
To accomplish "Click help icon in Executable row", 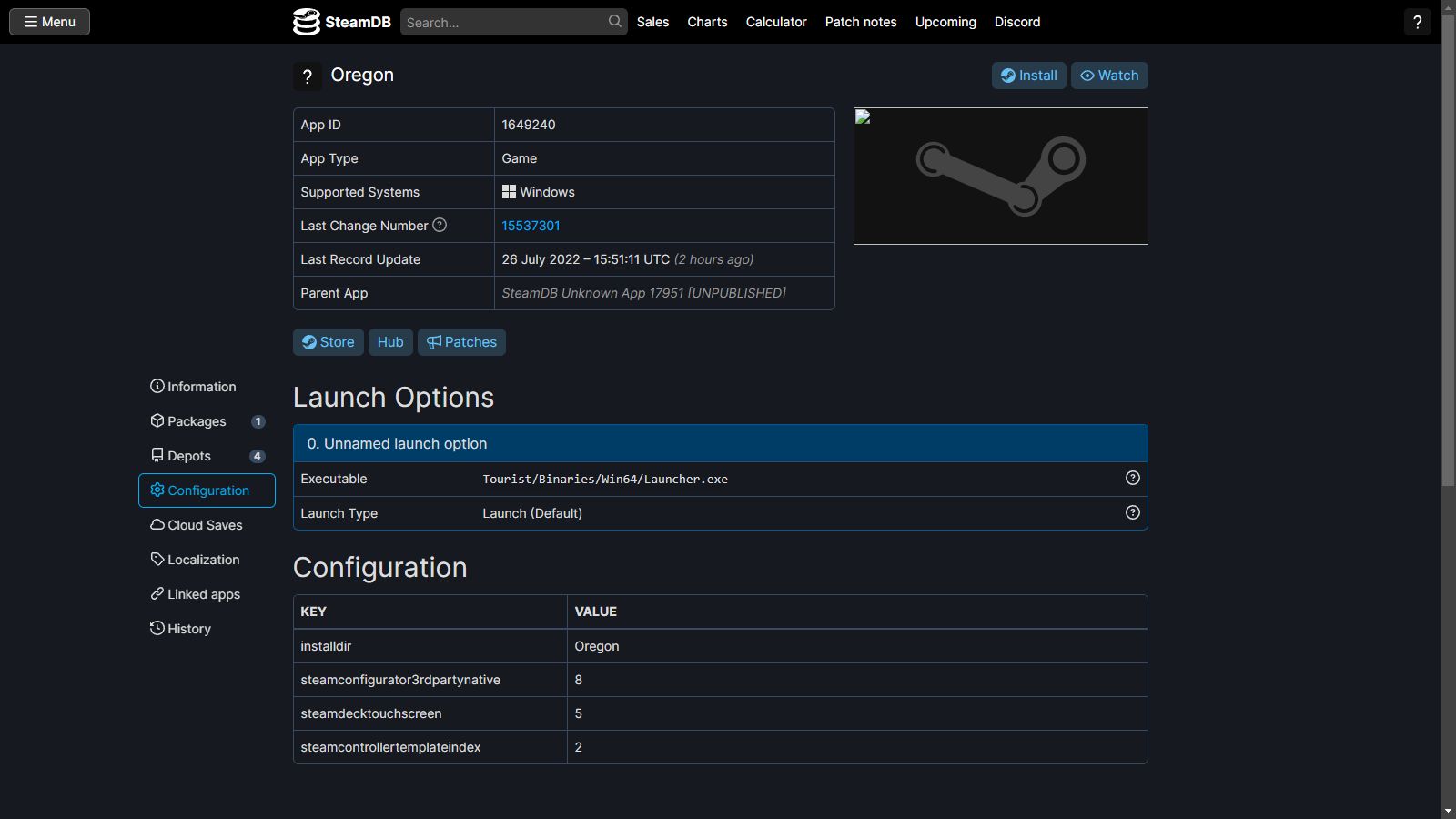I will (x=1132, y=478).
